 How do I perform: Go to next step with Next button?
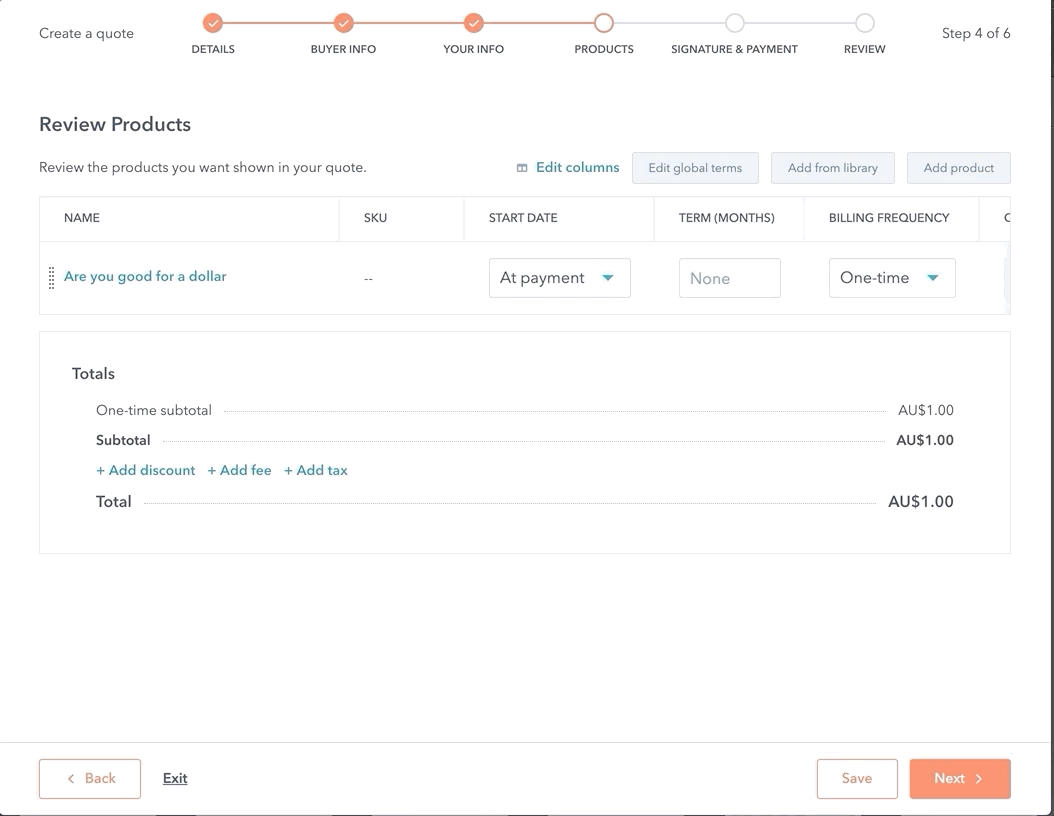pos(959,779)
